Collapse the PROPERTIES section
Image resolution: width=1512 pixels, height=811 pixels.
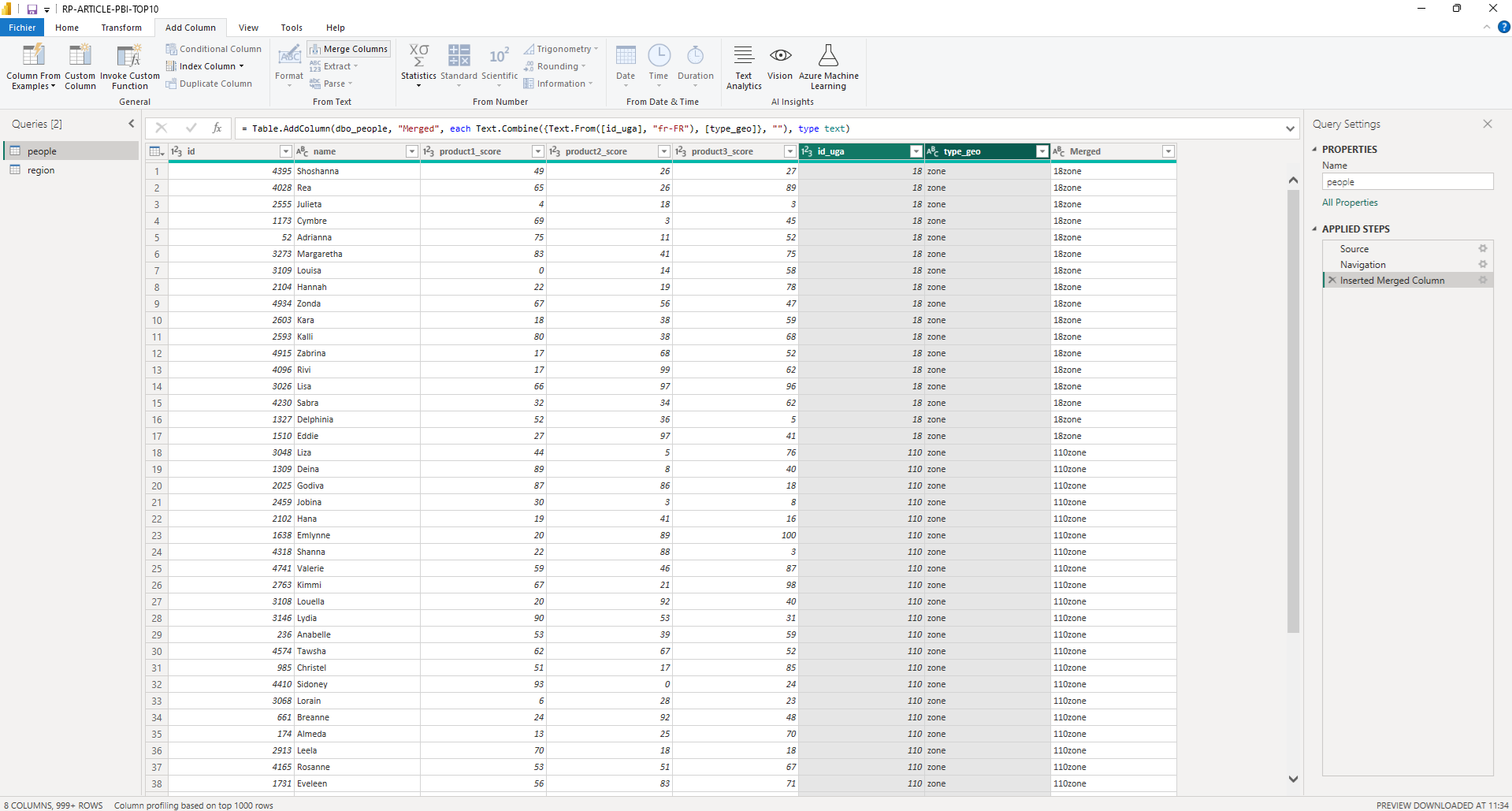1314,149
